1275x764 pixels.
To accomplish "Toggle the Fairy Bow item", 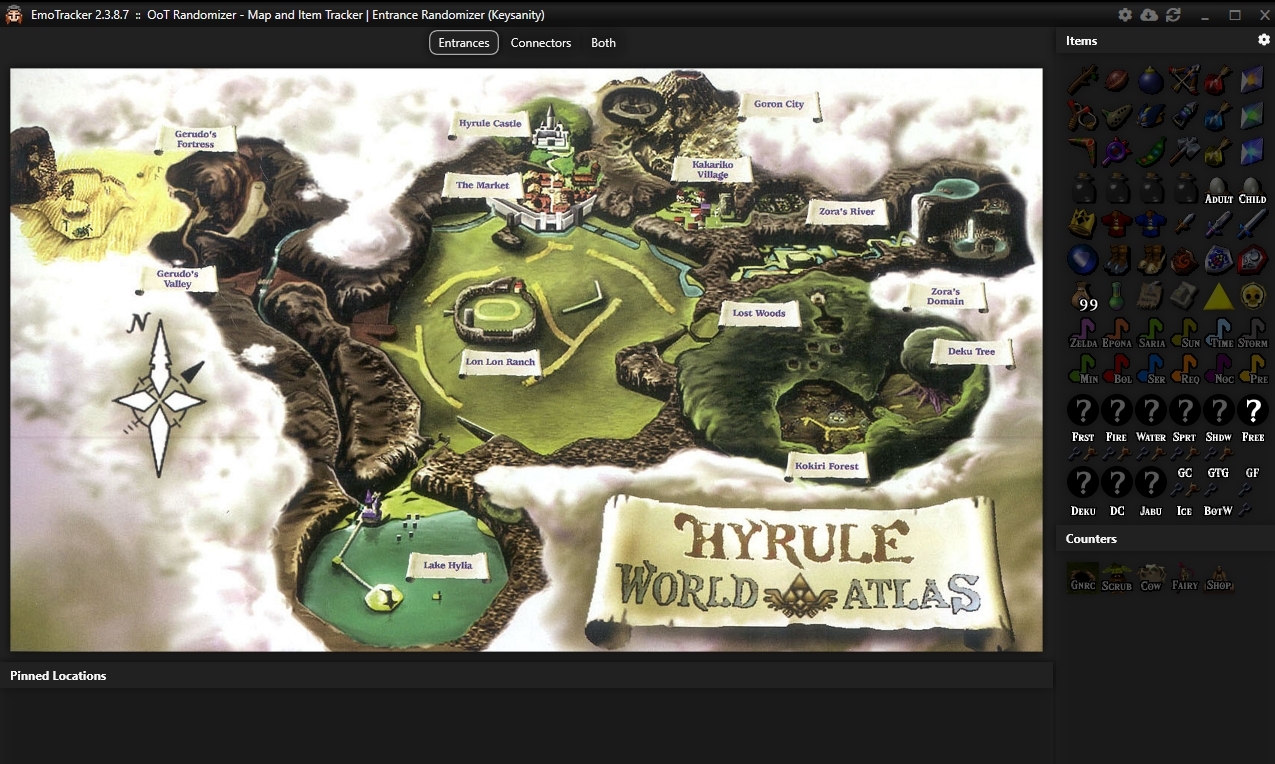I will click(x=1185, y=80).
